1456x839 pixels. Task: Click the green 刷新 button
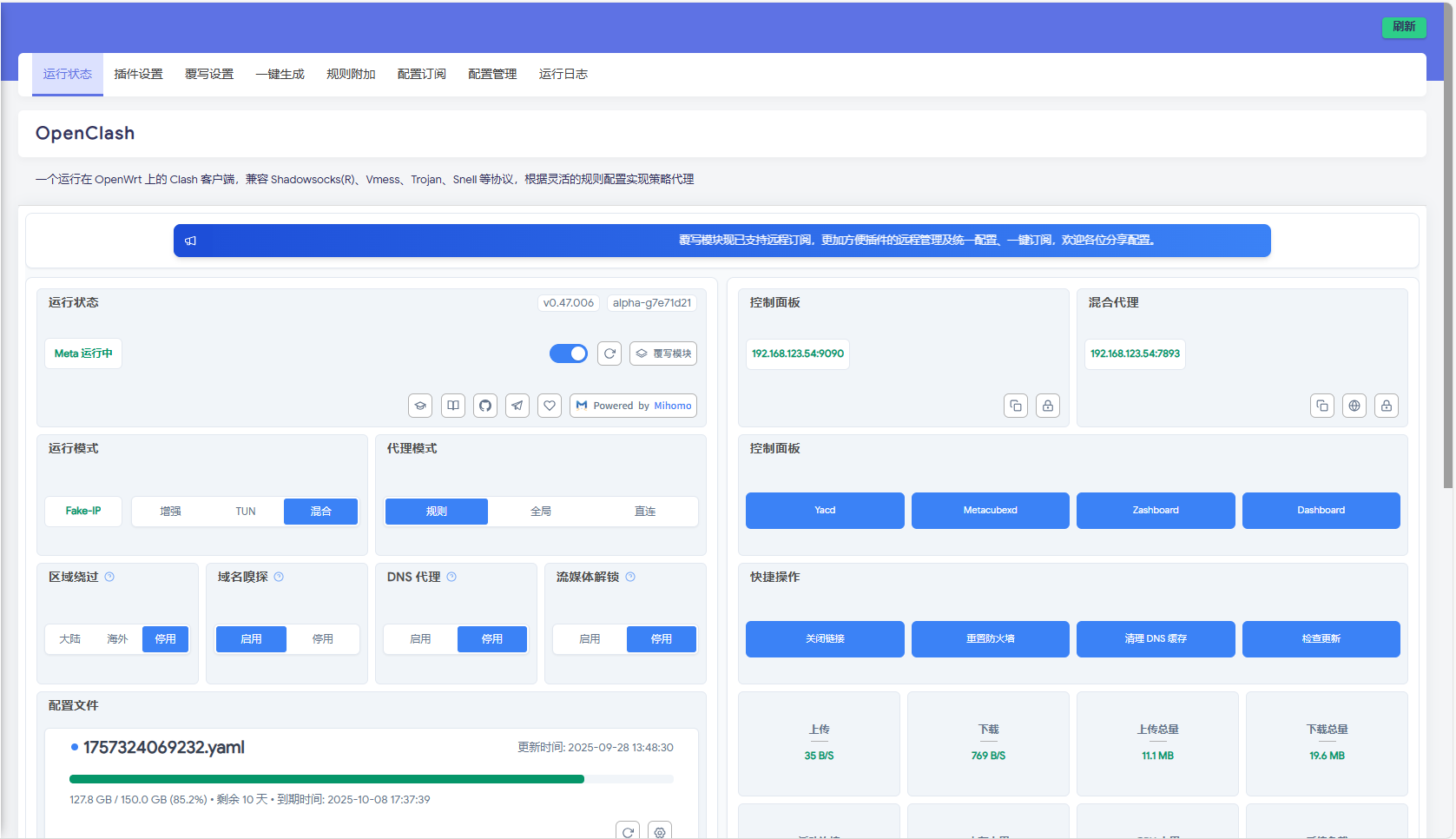point(1404,27)
